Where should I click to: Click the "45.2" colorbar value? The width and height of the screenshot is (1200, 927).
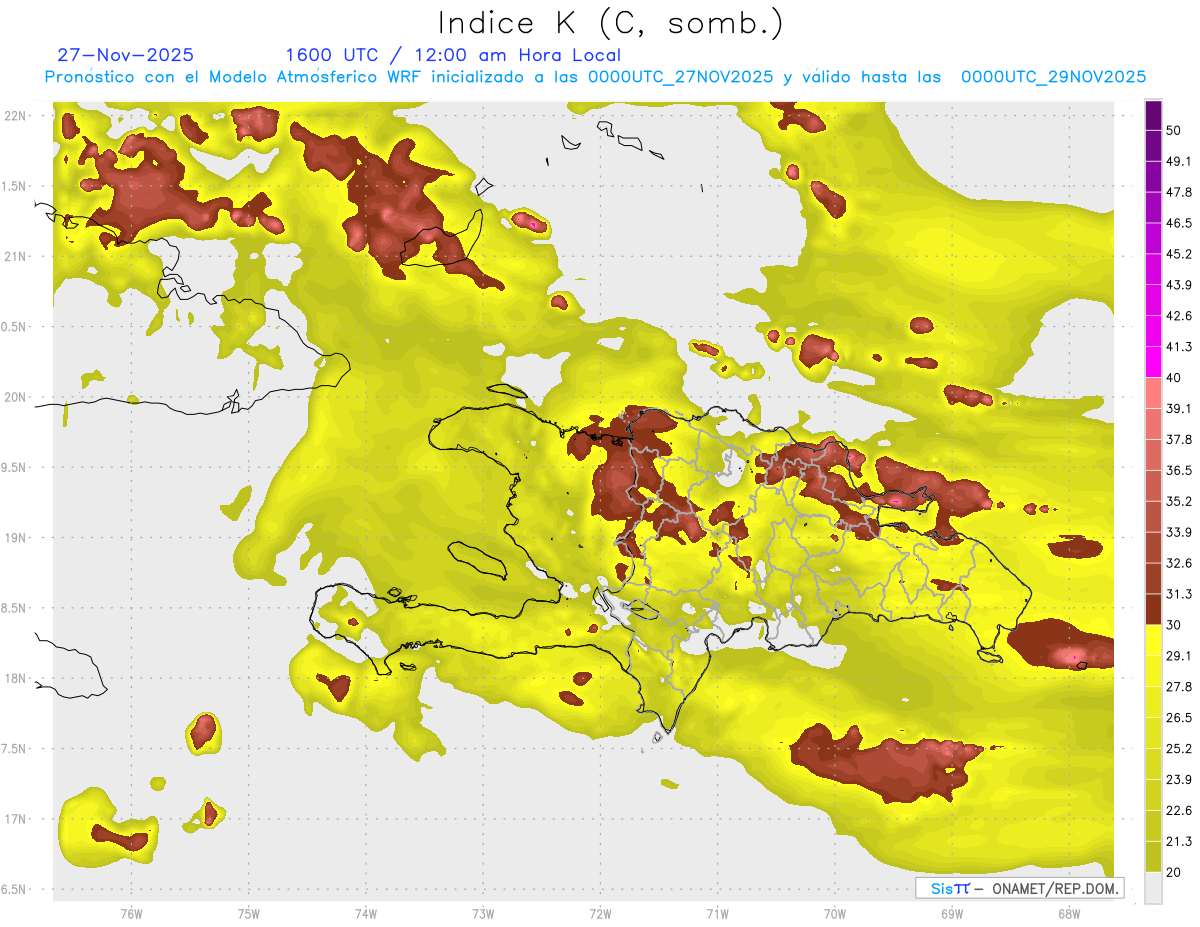click(1179, 254)
